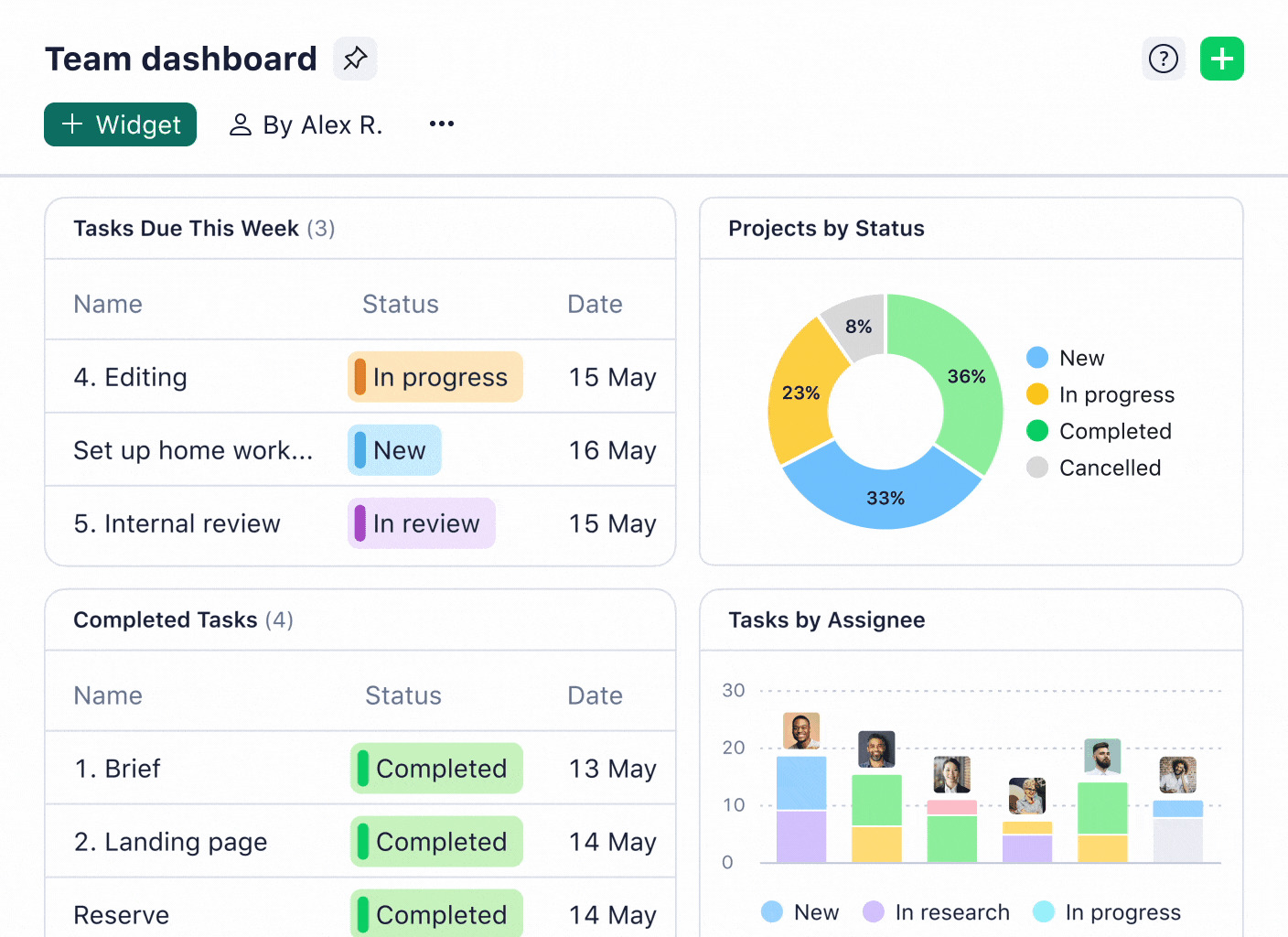Viewport: 1288px width, 937px height.
Task: Open the help icon
Action: click(x=1163, y=58)
